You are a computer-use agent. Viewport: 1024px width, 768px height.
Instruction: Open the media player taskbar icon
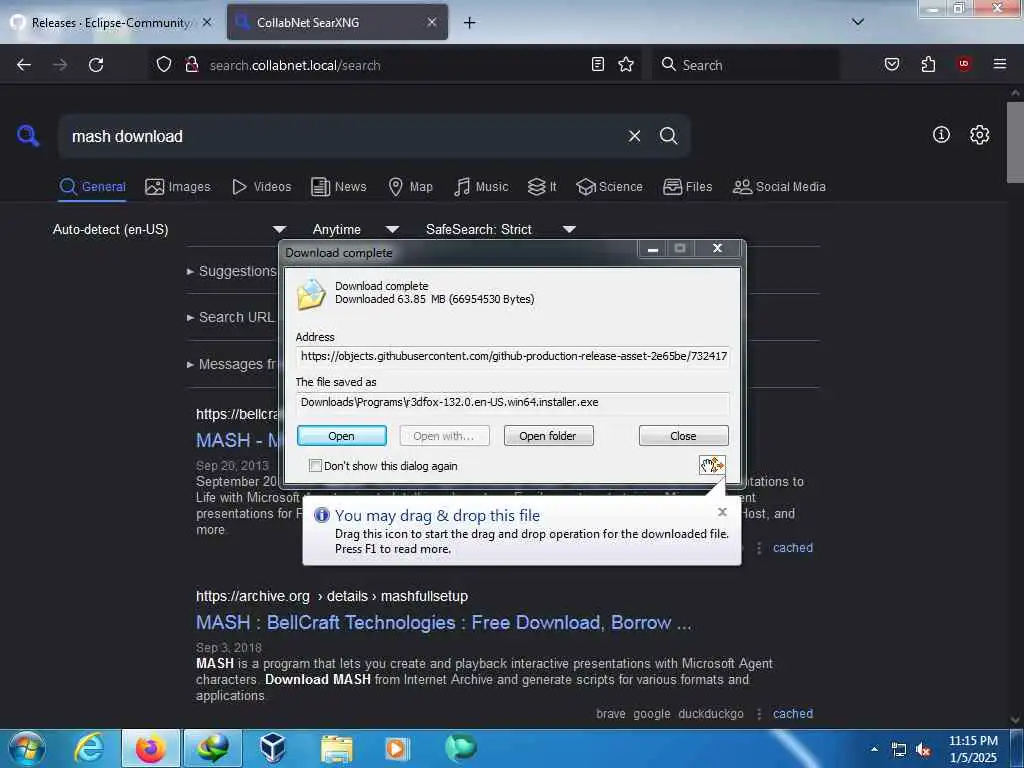[396, 748]
